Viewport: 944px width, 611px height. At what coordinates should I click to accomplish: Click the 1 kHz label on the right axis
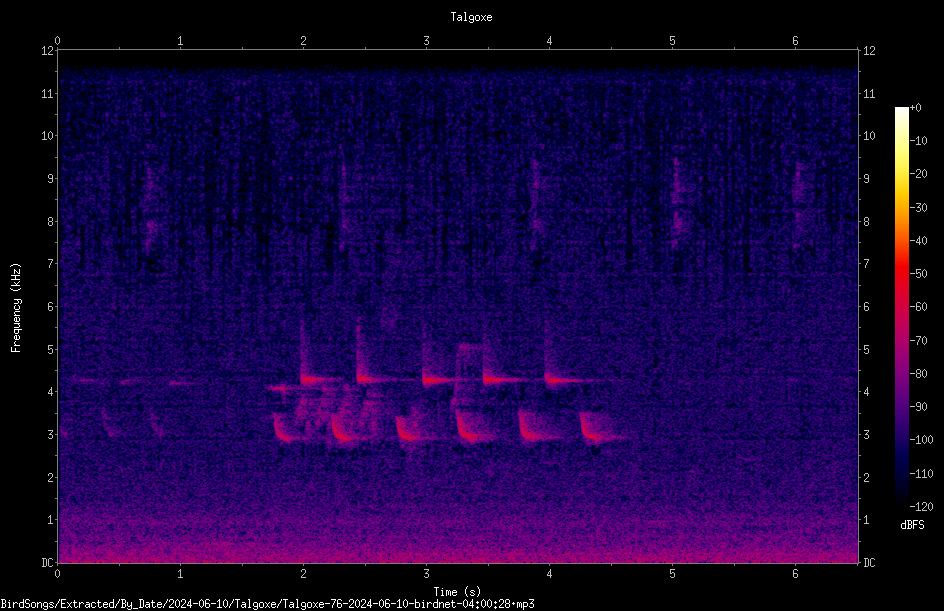pos(866,520)
